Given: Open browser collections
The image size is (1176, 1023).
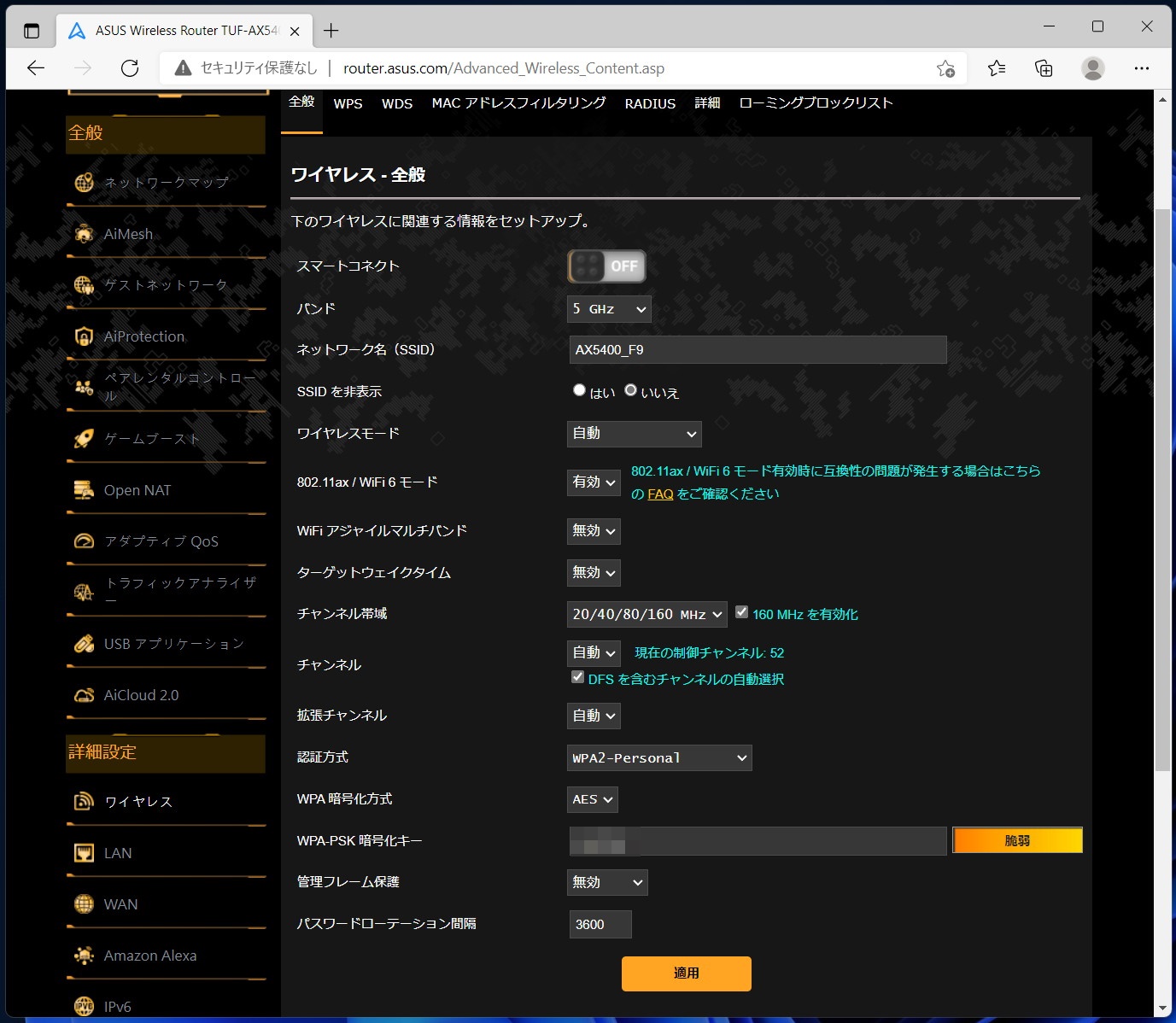Looking at the screenshot, I should pos(1044,68).
